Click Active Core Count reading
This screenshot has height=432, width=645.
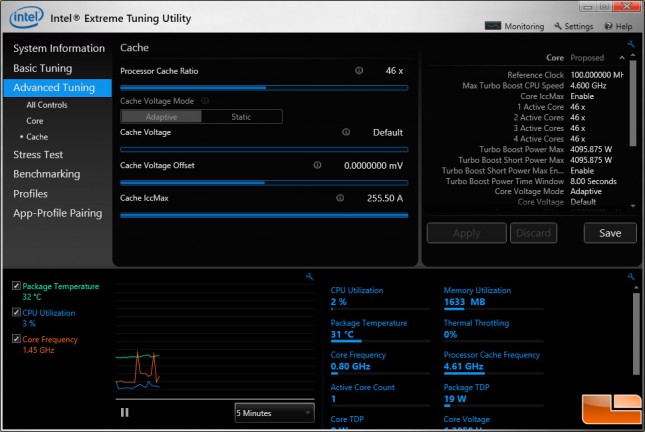(333, 399)
